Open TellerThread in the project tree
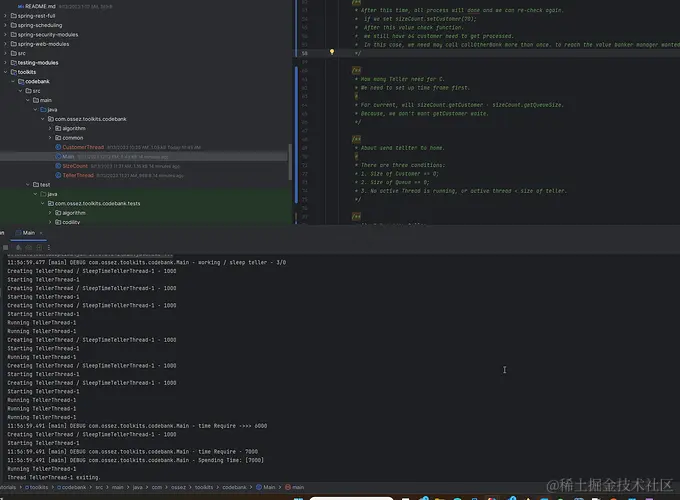Image resolution: width=680 pixels, height=500 pixels. point(78,175)
